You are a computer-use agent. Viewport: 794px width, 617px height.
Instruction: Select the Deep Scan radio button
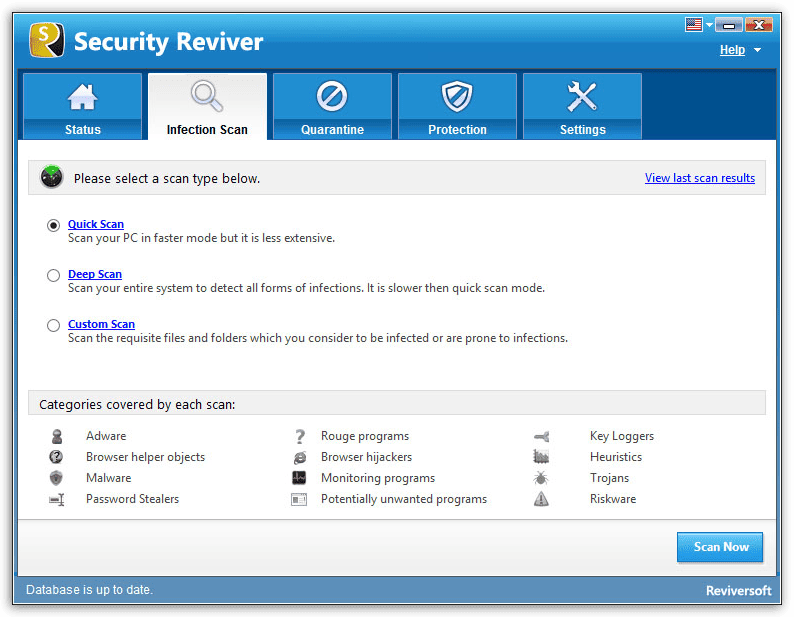coord(53,275)
